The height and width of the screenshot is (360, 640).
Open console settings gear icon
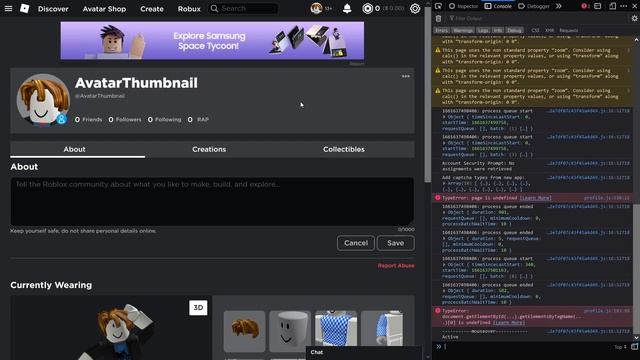point(634,18)
